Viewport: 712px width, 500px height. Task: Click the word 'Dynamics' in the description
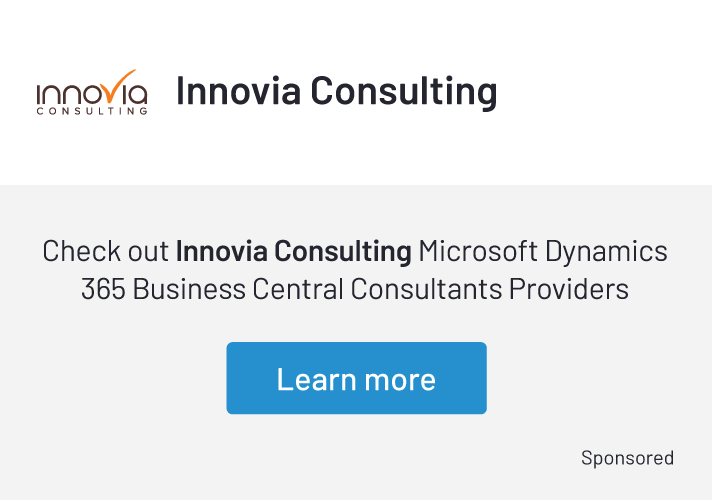click(x=605, y=251)
